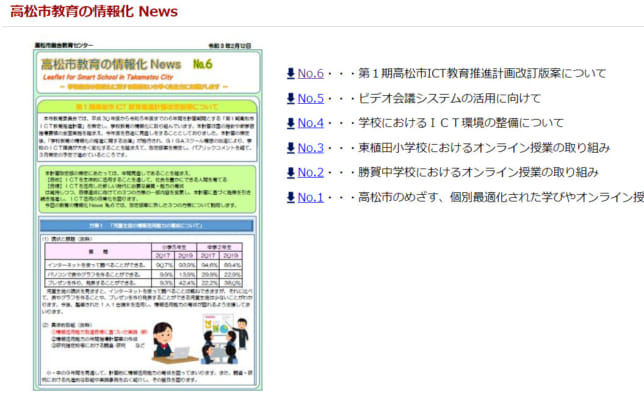The width and height of the screenshot is (644, 395).
Task: Click the No.6 description text about ICT教育推進計画
Action: point(482,73)
